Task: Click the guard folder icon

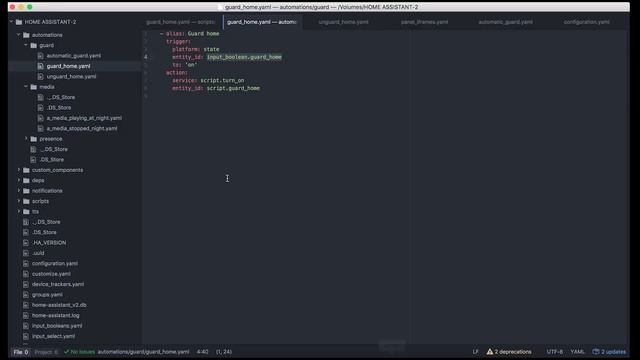Action: (34, 45)
